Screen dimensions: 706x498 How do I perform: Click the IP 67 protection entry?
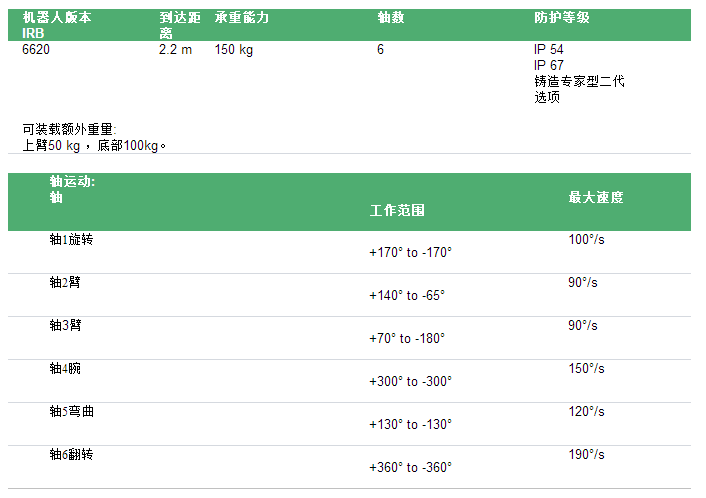coord(549,65)
